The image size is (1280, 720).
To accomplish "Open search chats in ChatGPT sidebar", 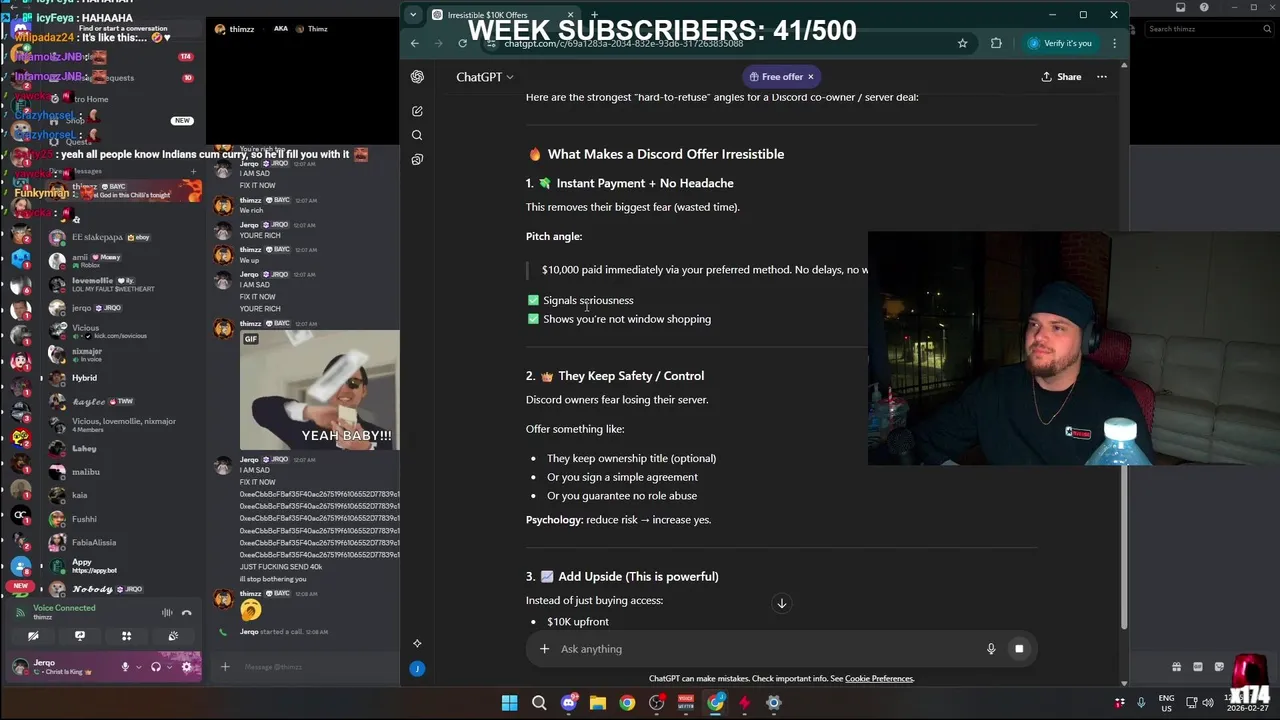I will pos(417,135).
